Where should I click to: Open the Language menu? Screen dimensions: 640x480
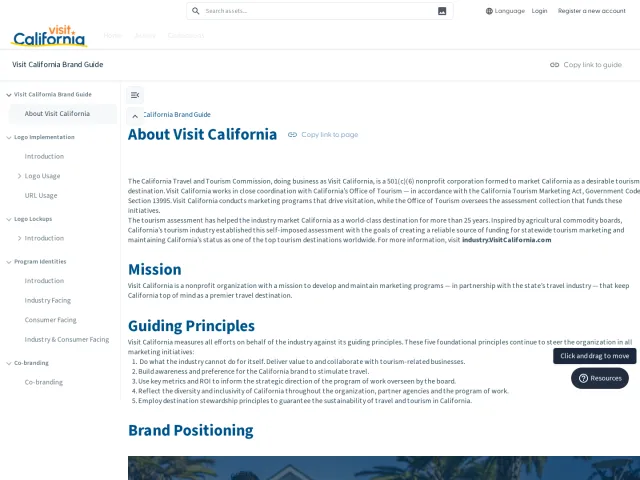[x=505, y=11]
